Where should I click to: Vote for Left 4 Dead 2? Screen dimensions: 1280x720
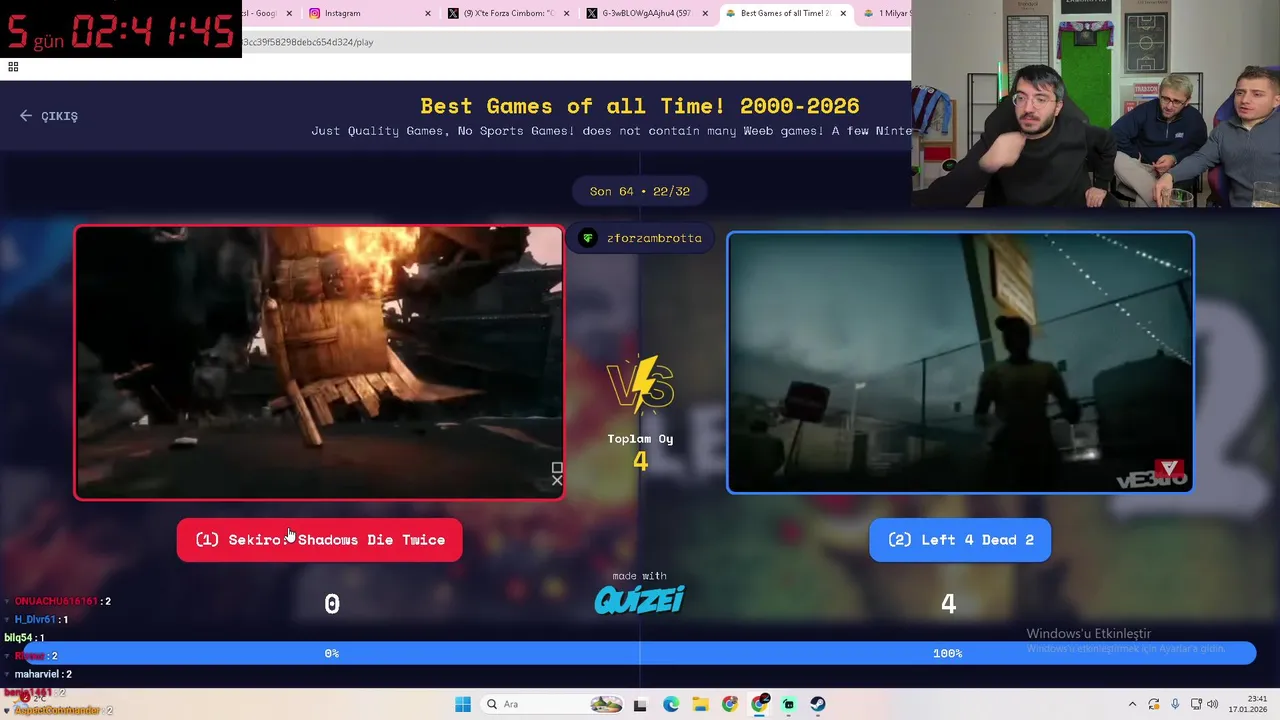point(960,540)
